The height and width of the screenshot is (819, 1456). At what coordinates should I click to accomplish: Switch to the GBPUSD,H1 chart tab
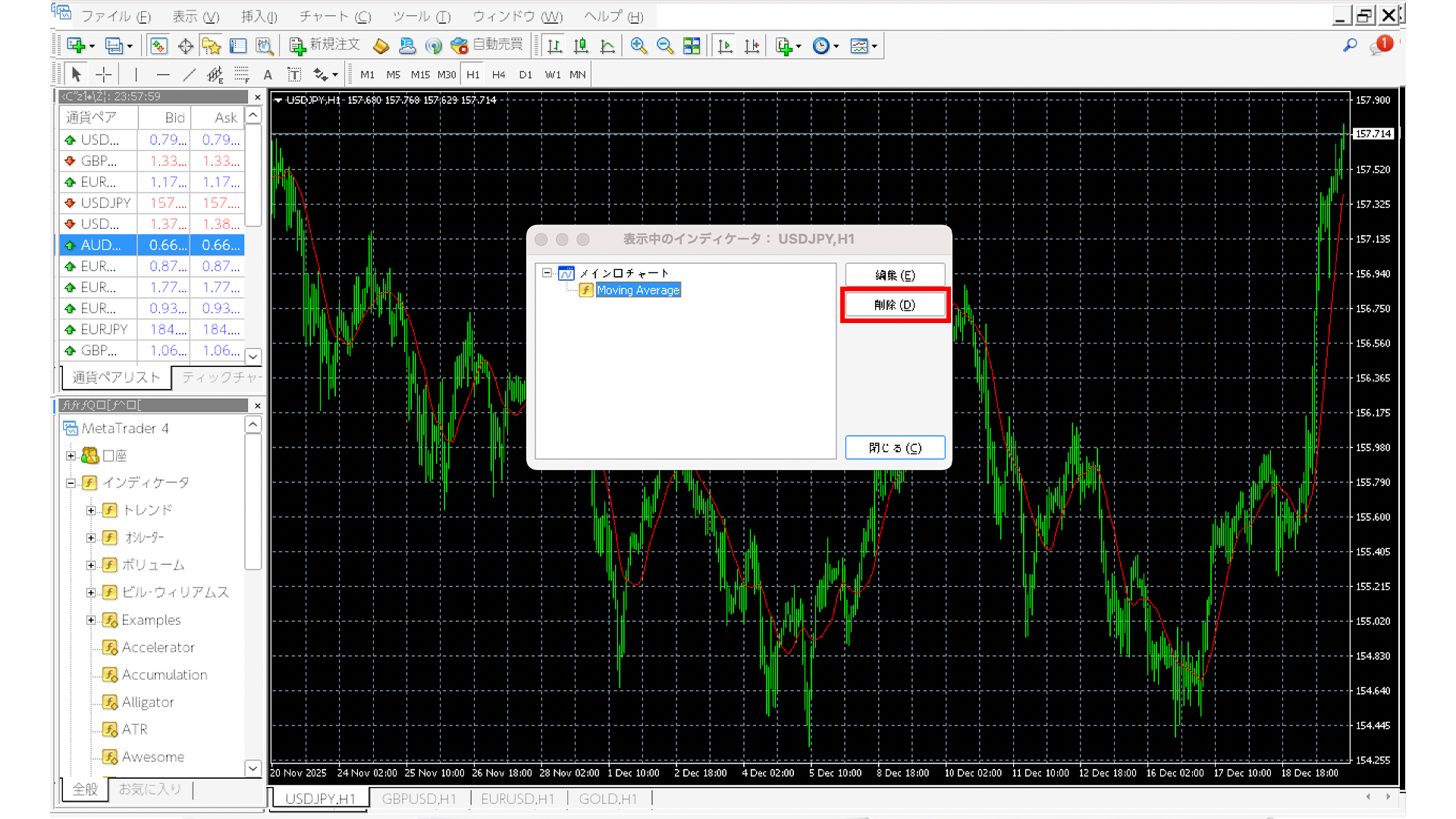click(x=419, y=799)
